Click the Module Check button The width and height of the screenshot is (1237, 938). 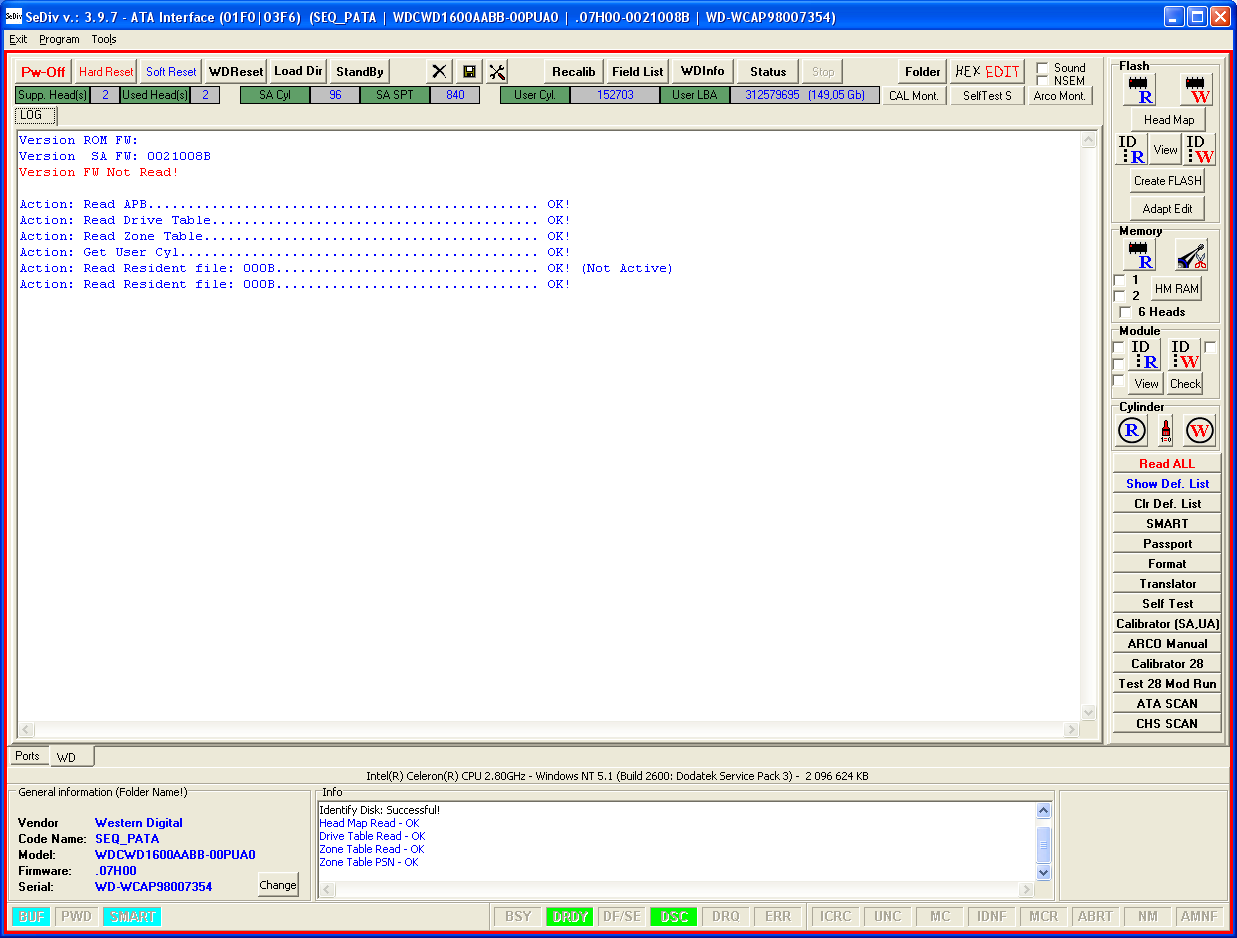(1185, 384)
